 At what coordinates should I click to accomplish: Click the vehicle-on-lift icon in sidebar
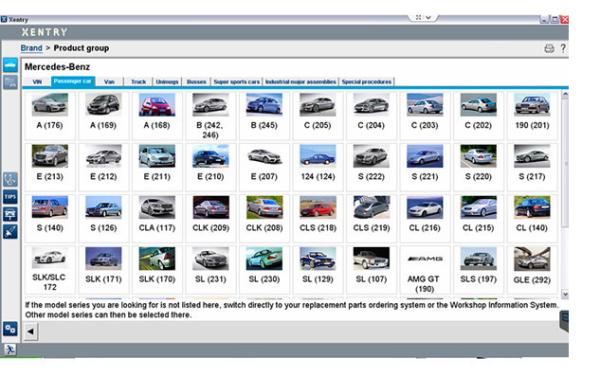10,214
